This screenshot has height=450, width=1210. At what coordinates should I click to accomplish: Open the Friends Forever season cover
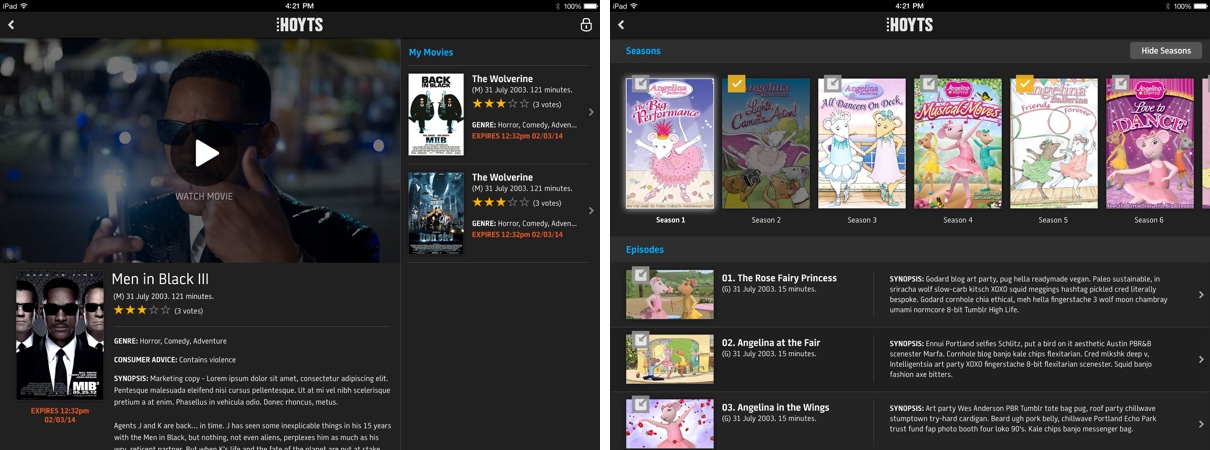[1054, 144]
